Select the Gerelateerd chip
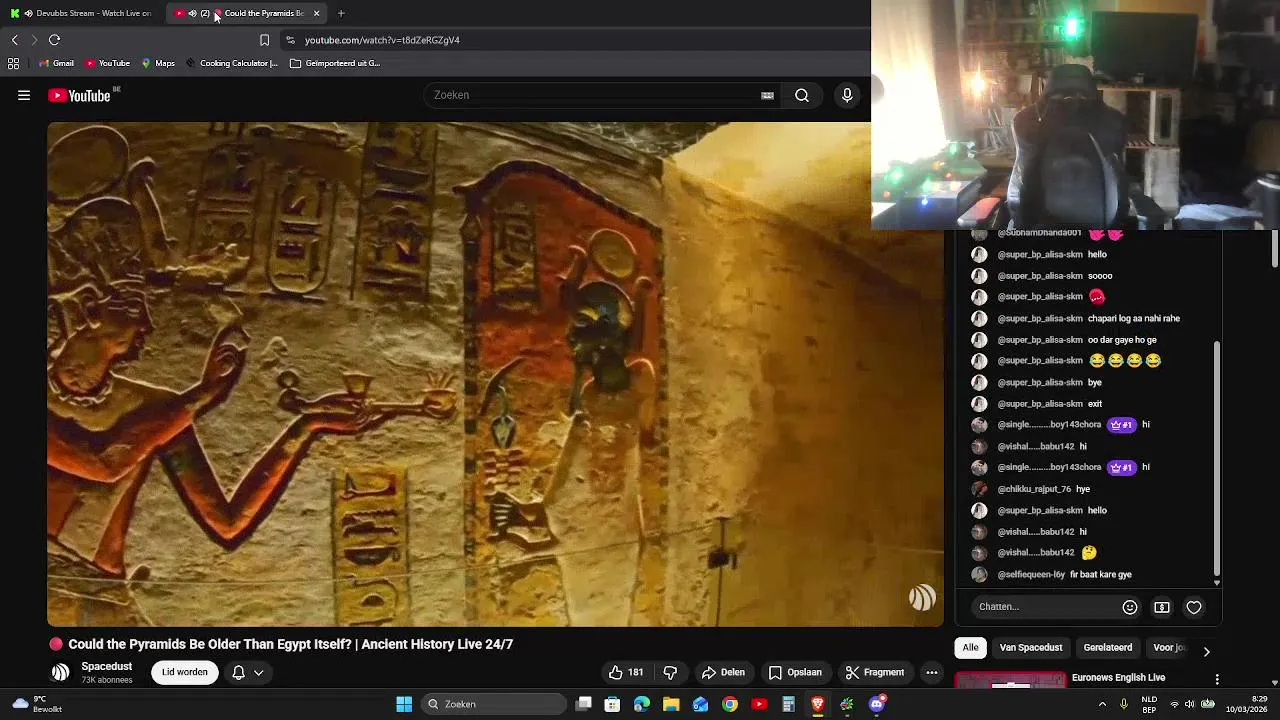Image resolution: width=1280 pixels, height=720 pixels. (1108, 647)
